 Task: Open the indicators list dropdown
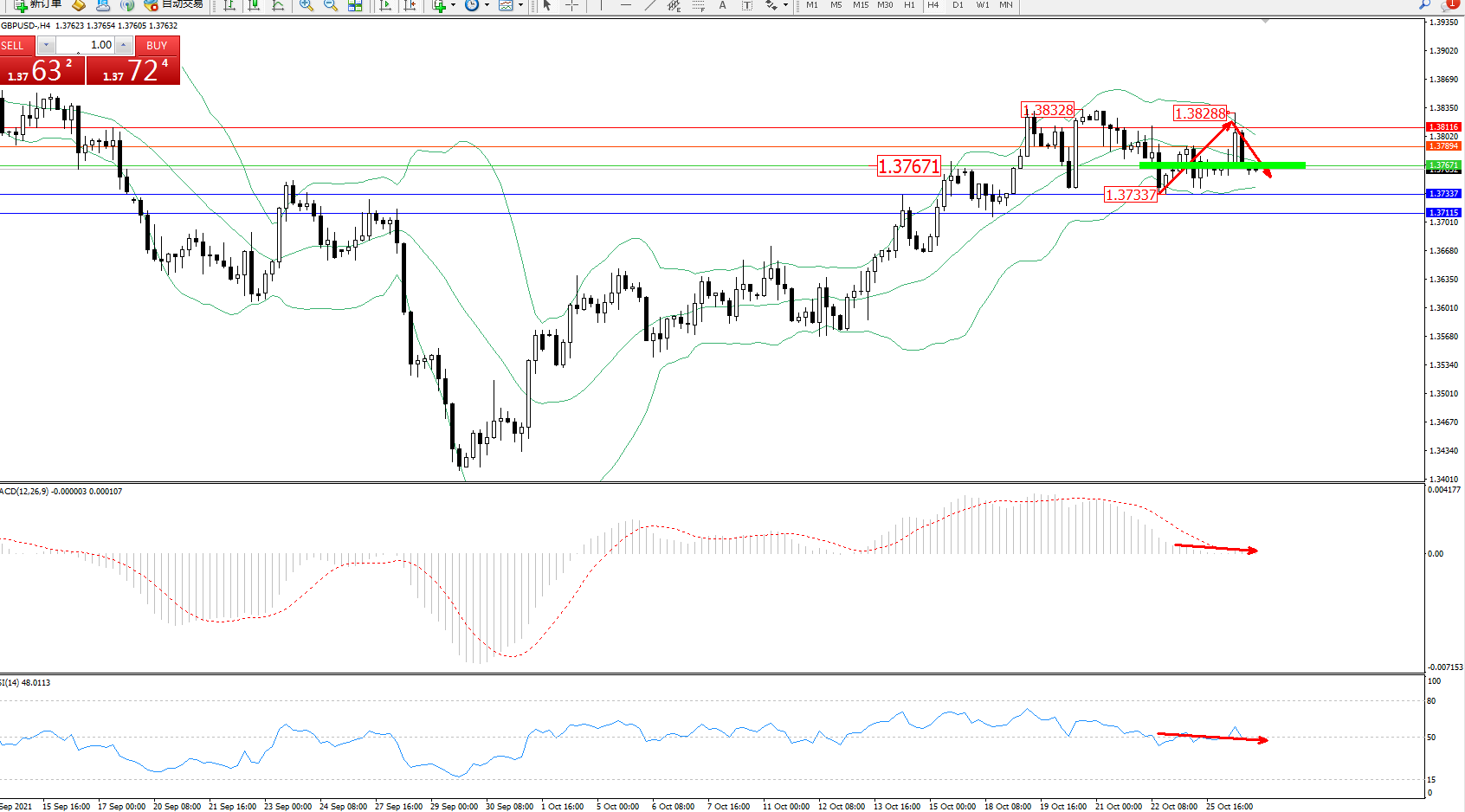coord(453,5)
